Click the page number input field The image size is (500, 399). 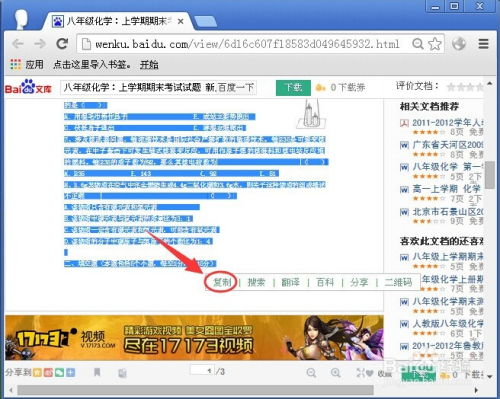[x=202, y=370]
